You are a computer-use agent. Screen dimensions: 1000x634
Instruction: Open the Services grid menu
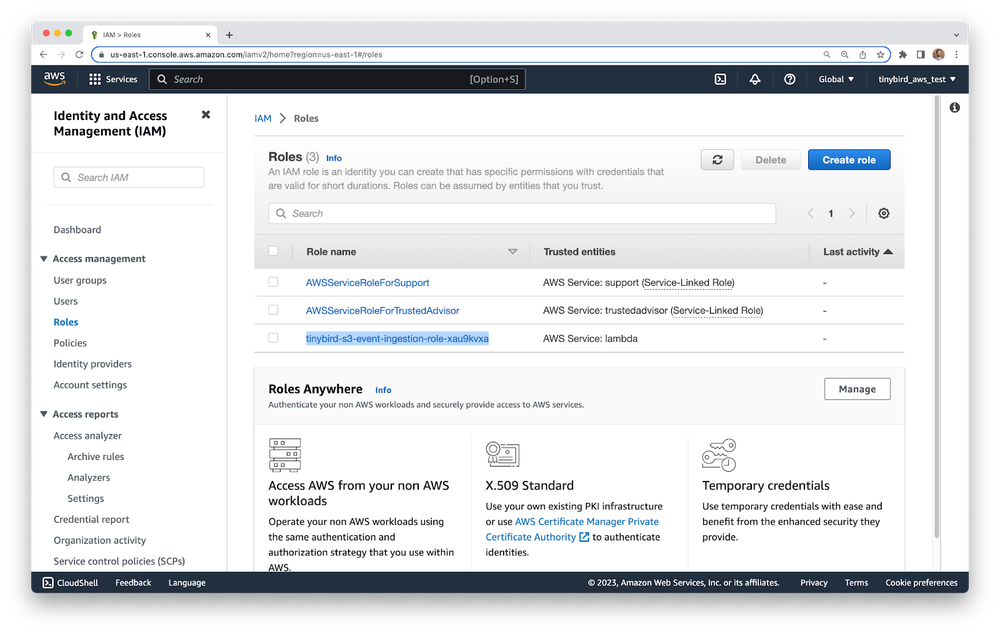(113, 79)
